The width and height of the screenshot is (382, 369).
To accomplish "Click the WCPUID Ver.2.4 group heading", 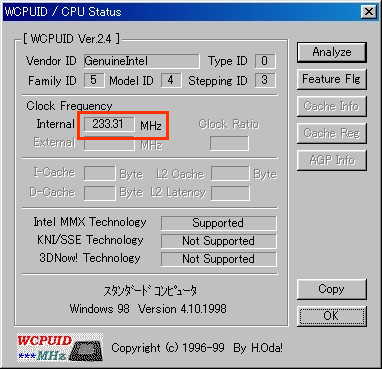I will tap(71, 39).
